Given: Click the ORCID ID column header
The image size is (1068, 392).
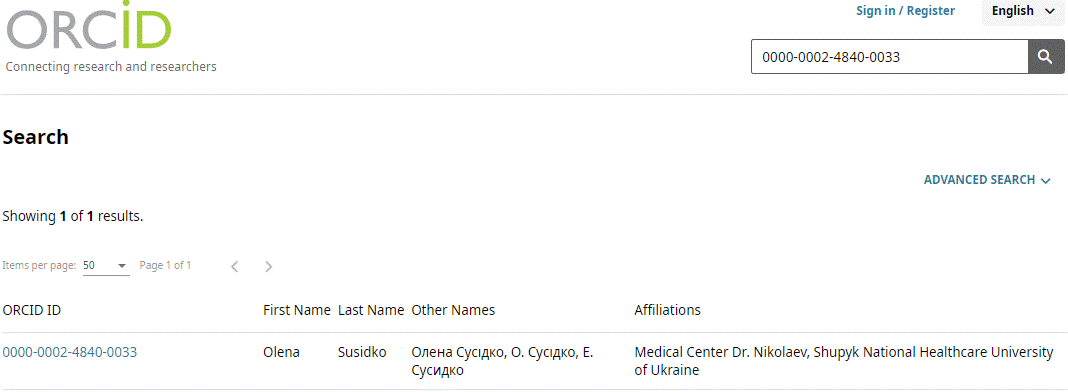Looking at the screenshot, I should (32, 310).
